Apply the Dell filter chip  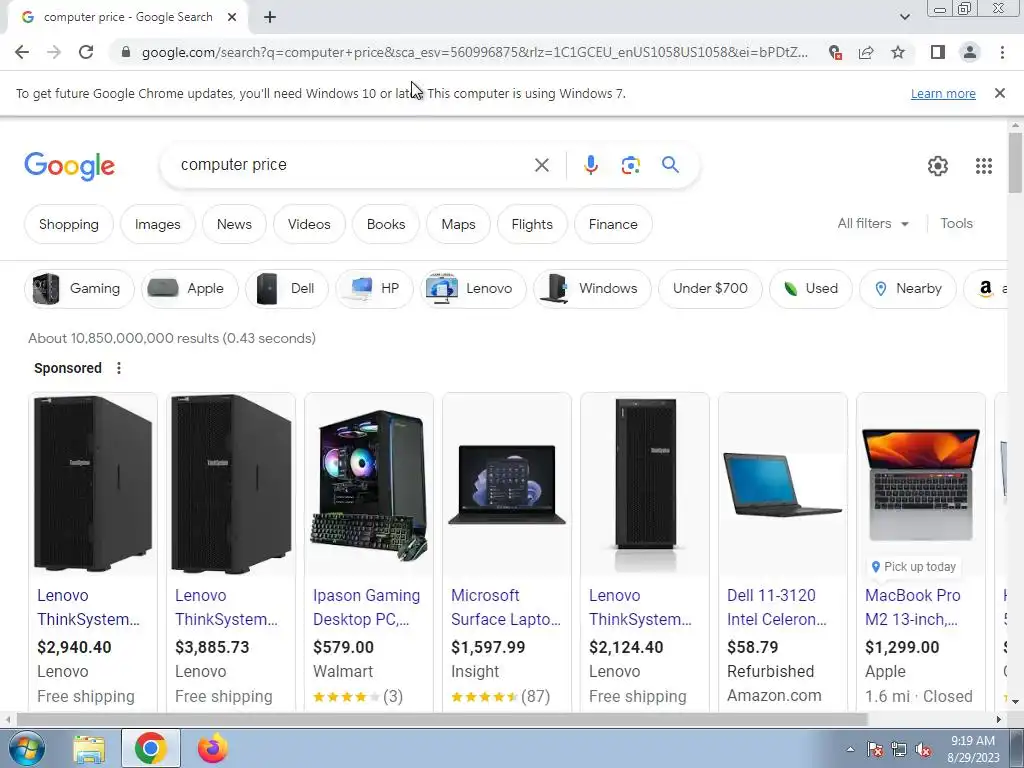(x=287, y=289)
